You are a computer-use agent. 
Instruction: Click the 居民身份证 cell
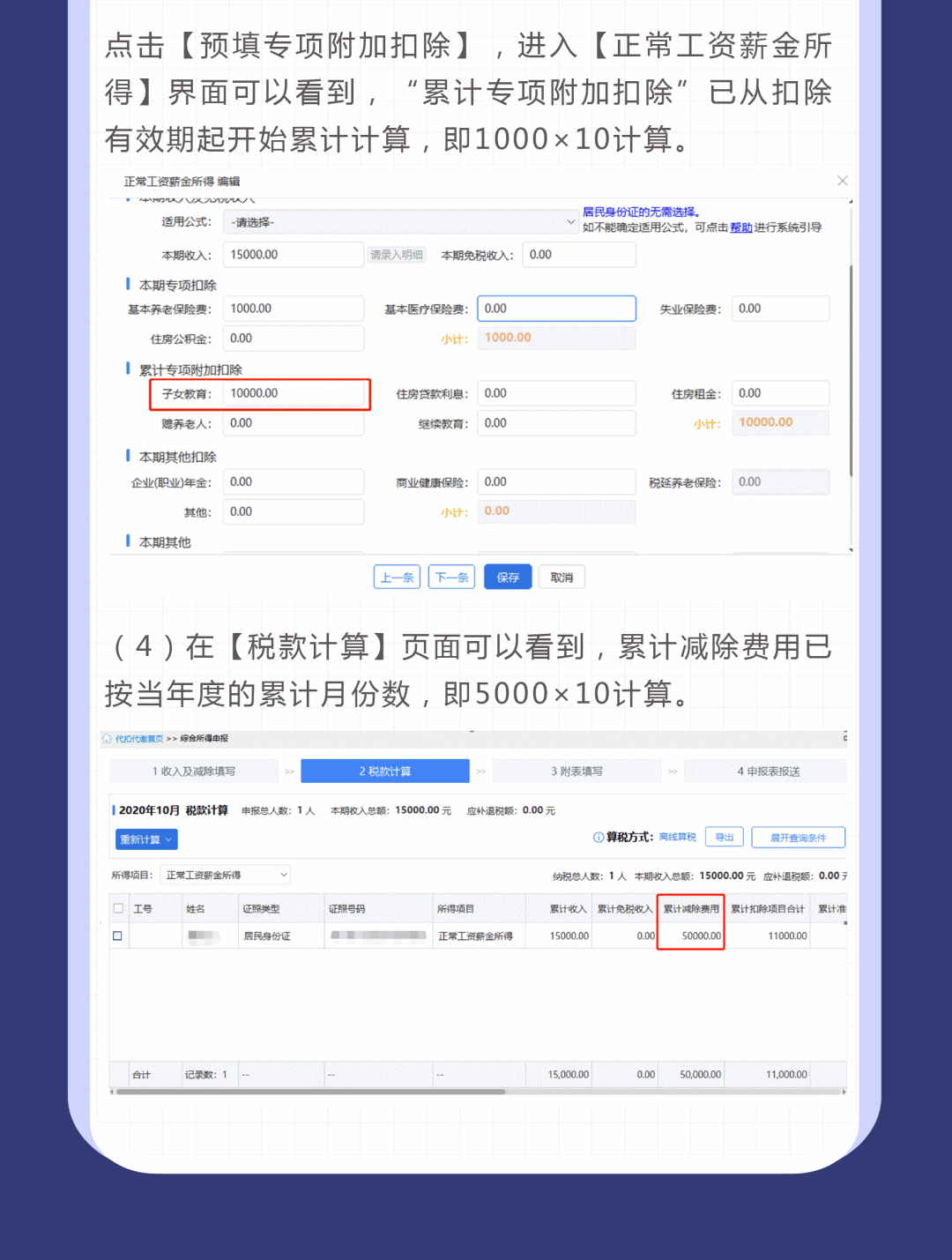[281, 936]
